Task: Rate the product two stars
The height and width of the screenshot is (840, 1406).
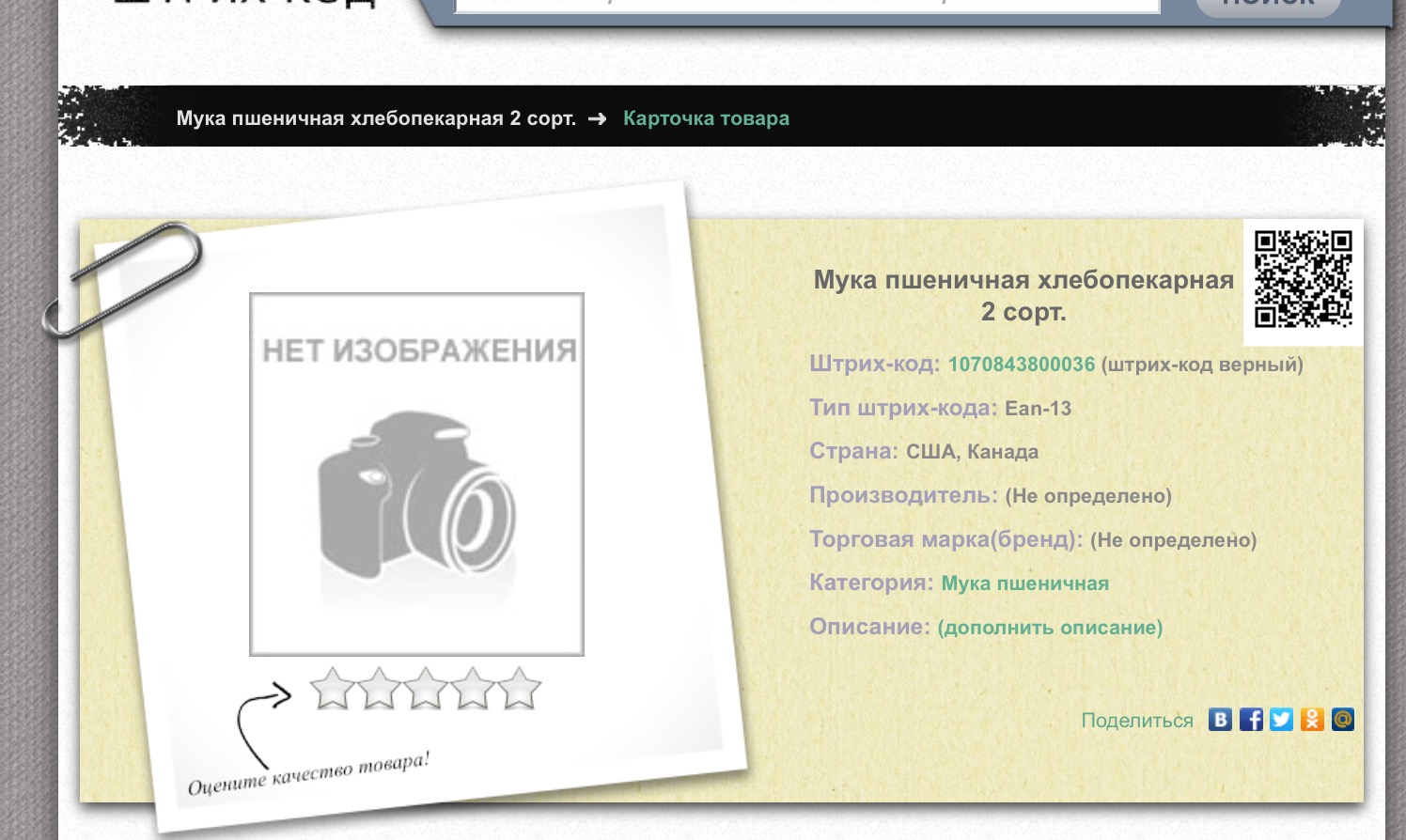Action: click(x=379, y=689)
